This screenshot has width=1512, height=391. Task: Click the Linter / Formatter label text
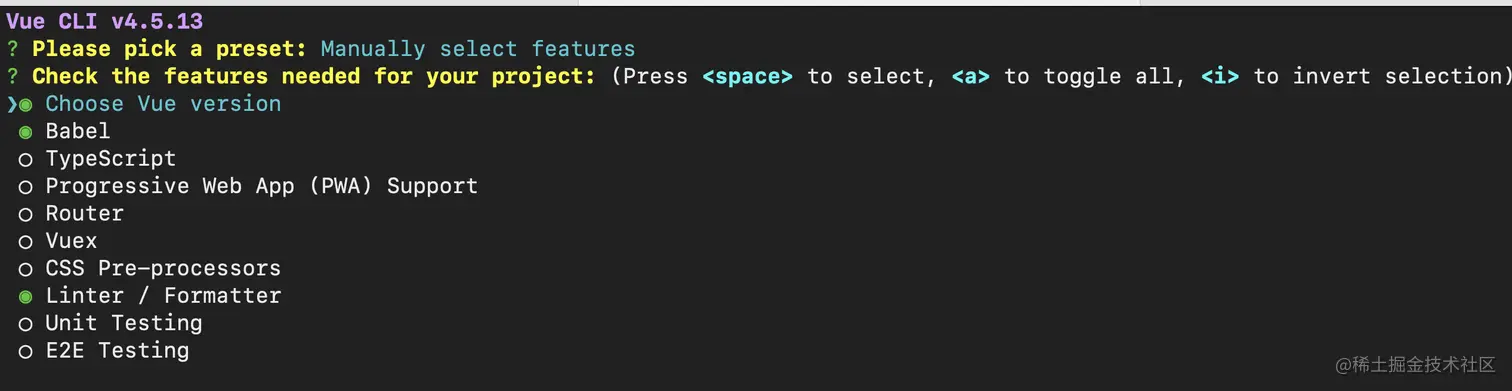[x=163, y=296]
